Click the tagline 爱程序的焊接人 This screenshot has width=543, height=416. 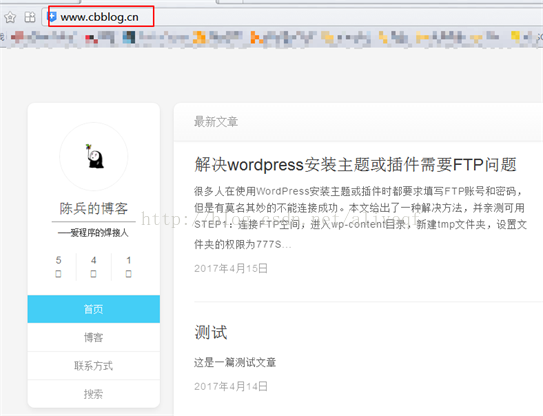pyautogui.click(x=94, y=233)
